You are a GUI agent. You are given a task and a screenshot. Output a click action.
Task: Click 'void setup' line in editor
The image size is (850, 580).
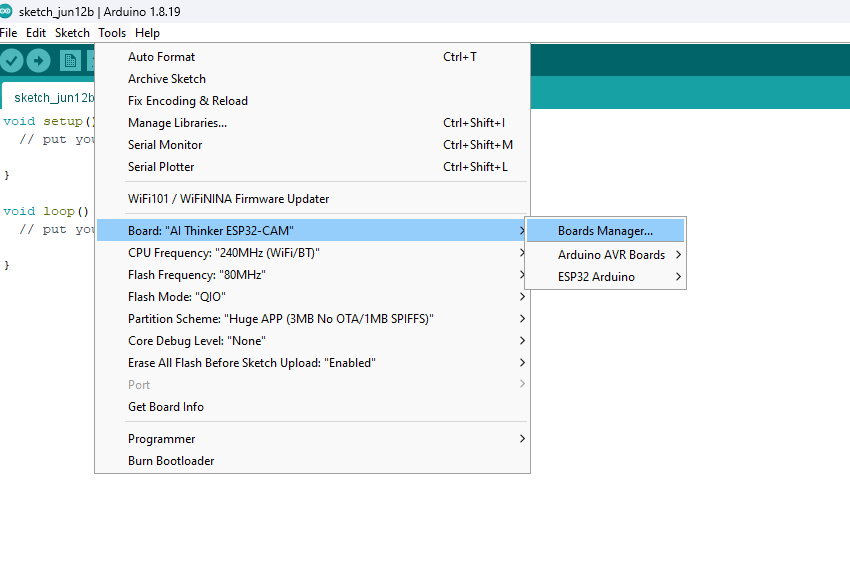pyautogui.click(x=49, y=121)
